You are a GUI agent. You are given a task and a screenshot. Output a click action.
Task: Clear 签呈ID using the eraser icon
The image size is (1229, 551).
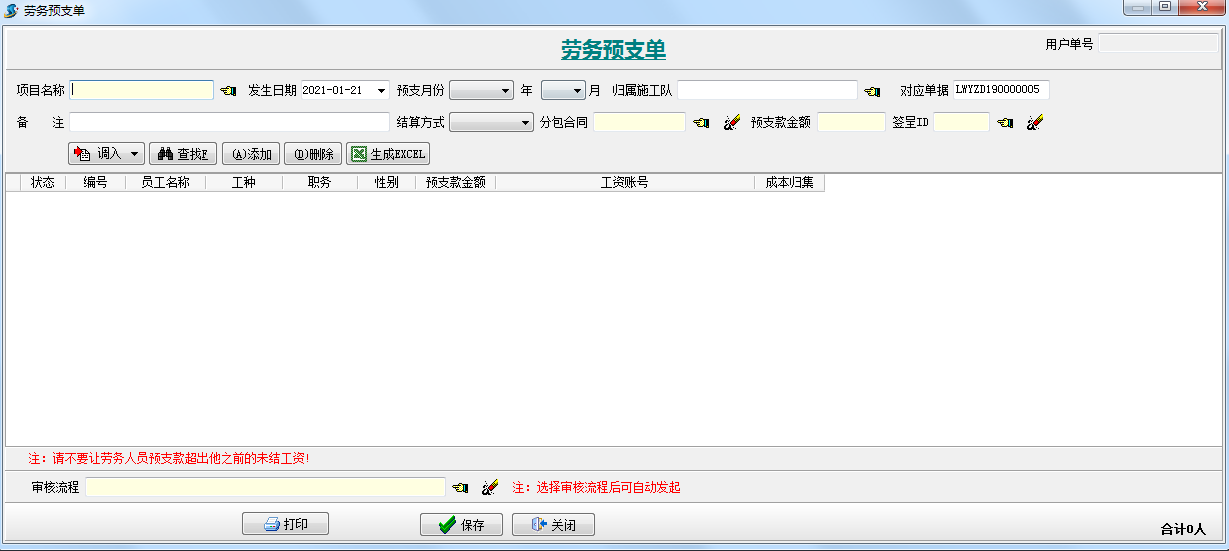coord(1035,123)
